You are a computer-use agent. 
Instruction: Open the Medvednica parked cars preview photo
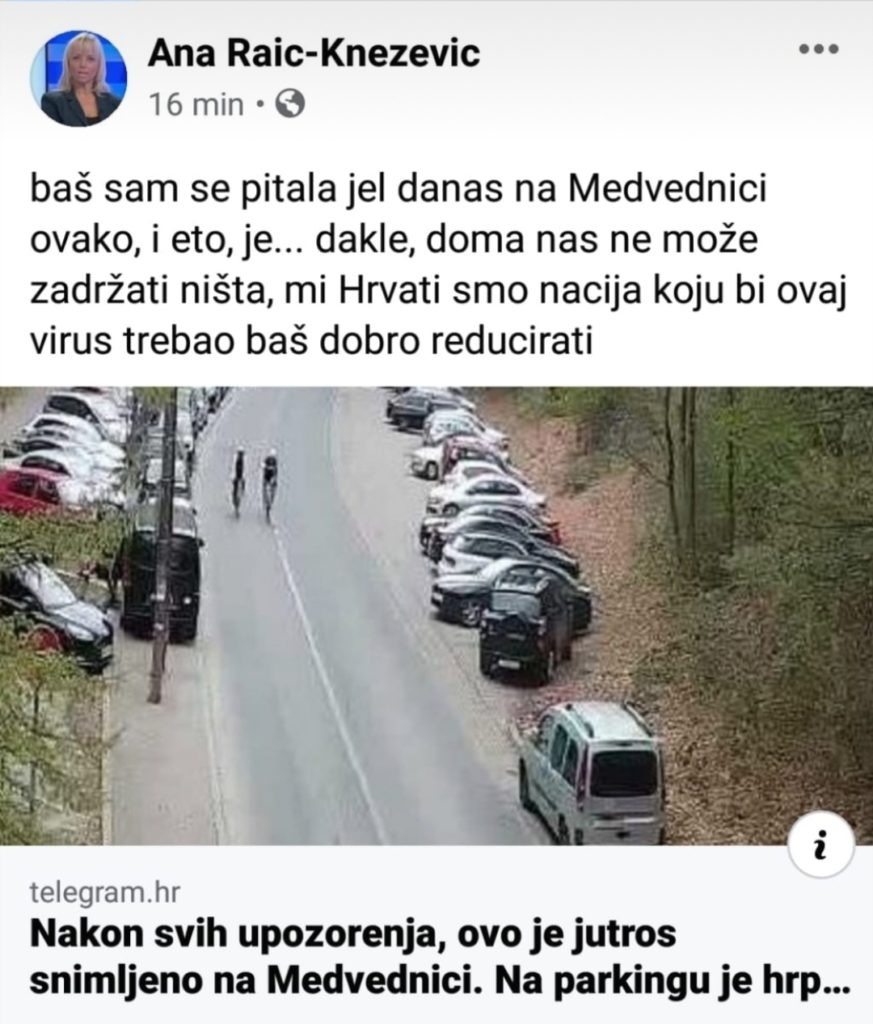click(436, 616)
